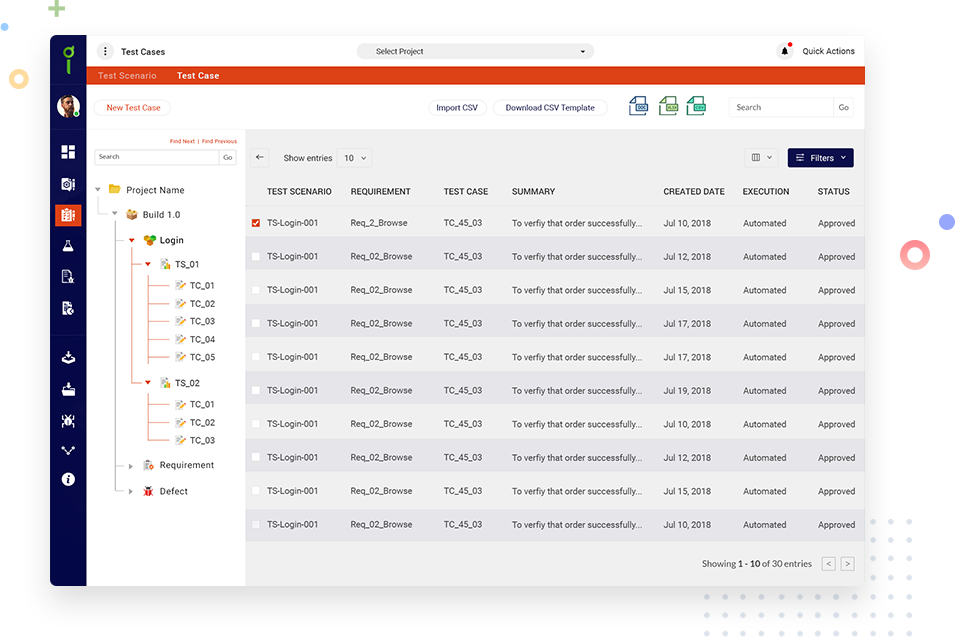
Task: Click the New Test Case button
Action: [133, 108]
